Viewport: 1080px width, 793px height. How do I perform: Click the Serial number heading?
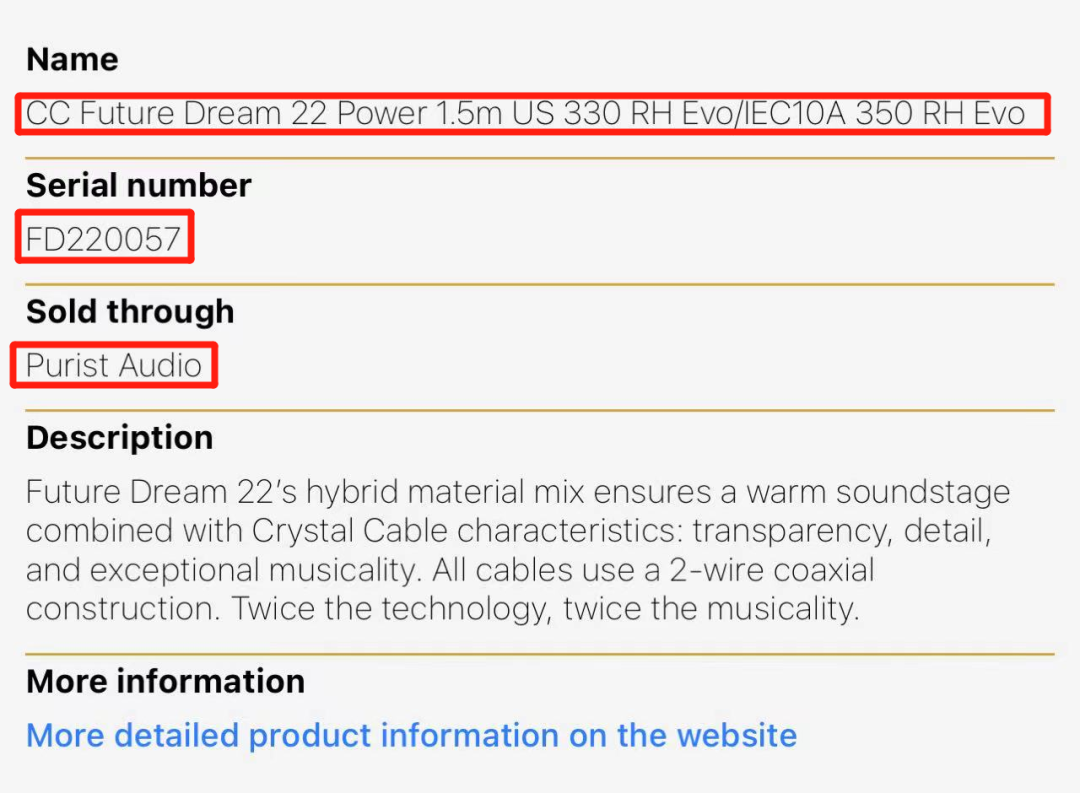click(x=138, y=185)
